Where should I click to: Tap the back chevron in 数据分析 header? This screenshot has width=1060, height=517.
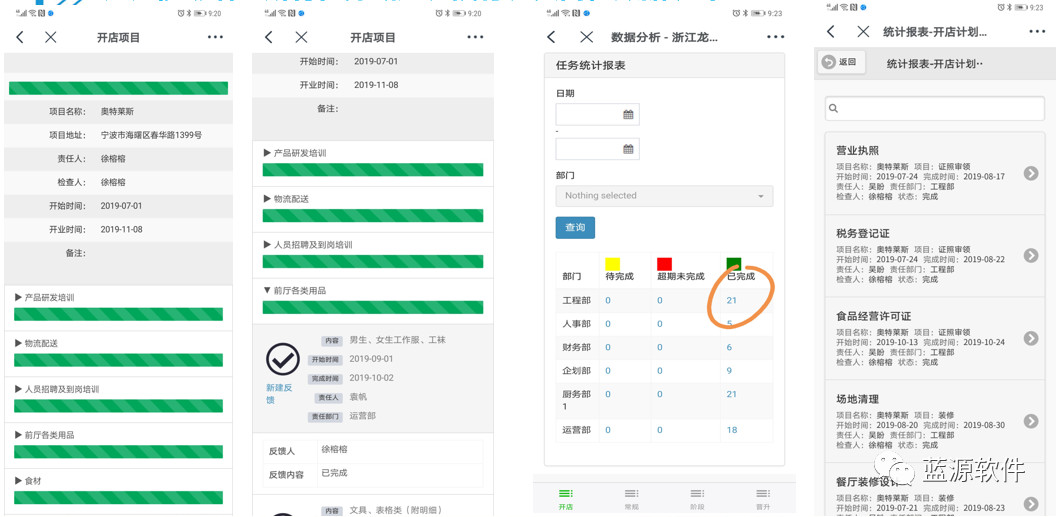[x=551, y=37]
